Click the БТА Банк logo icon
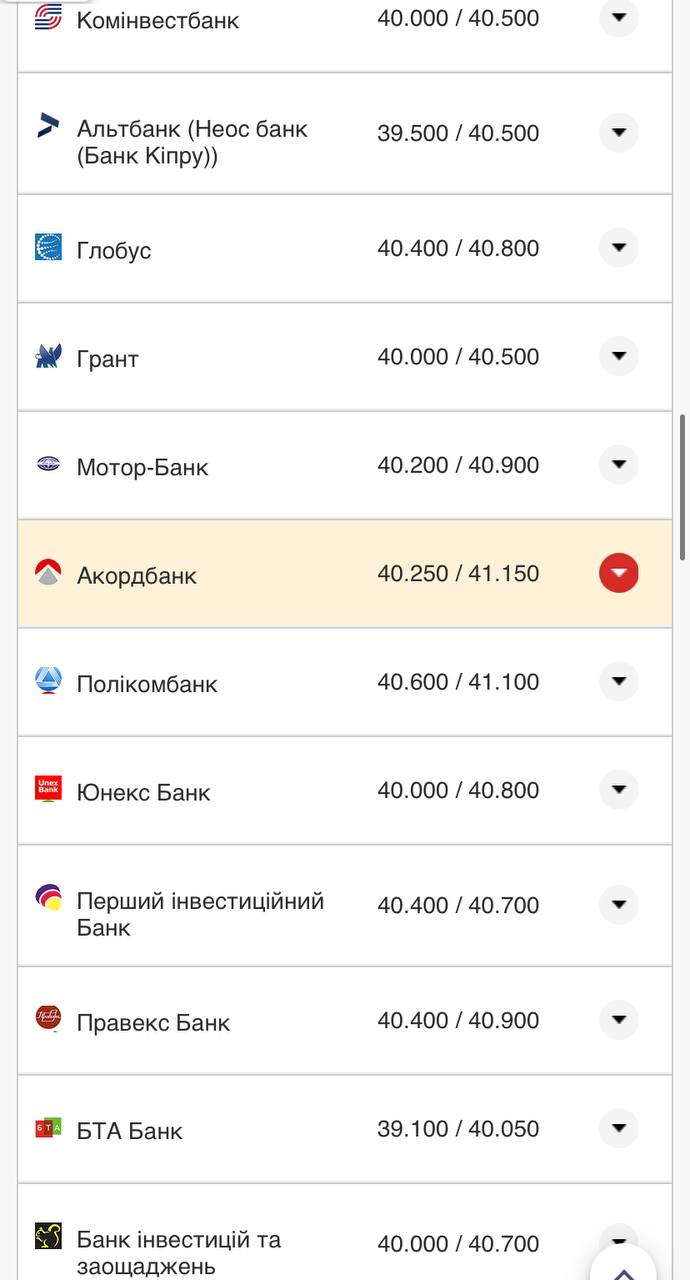Screen dimensions: 690x1280 48,1128
